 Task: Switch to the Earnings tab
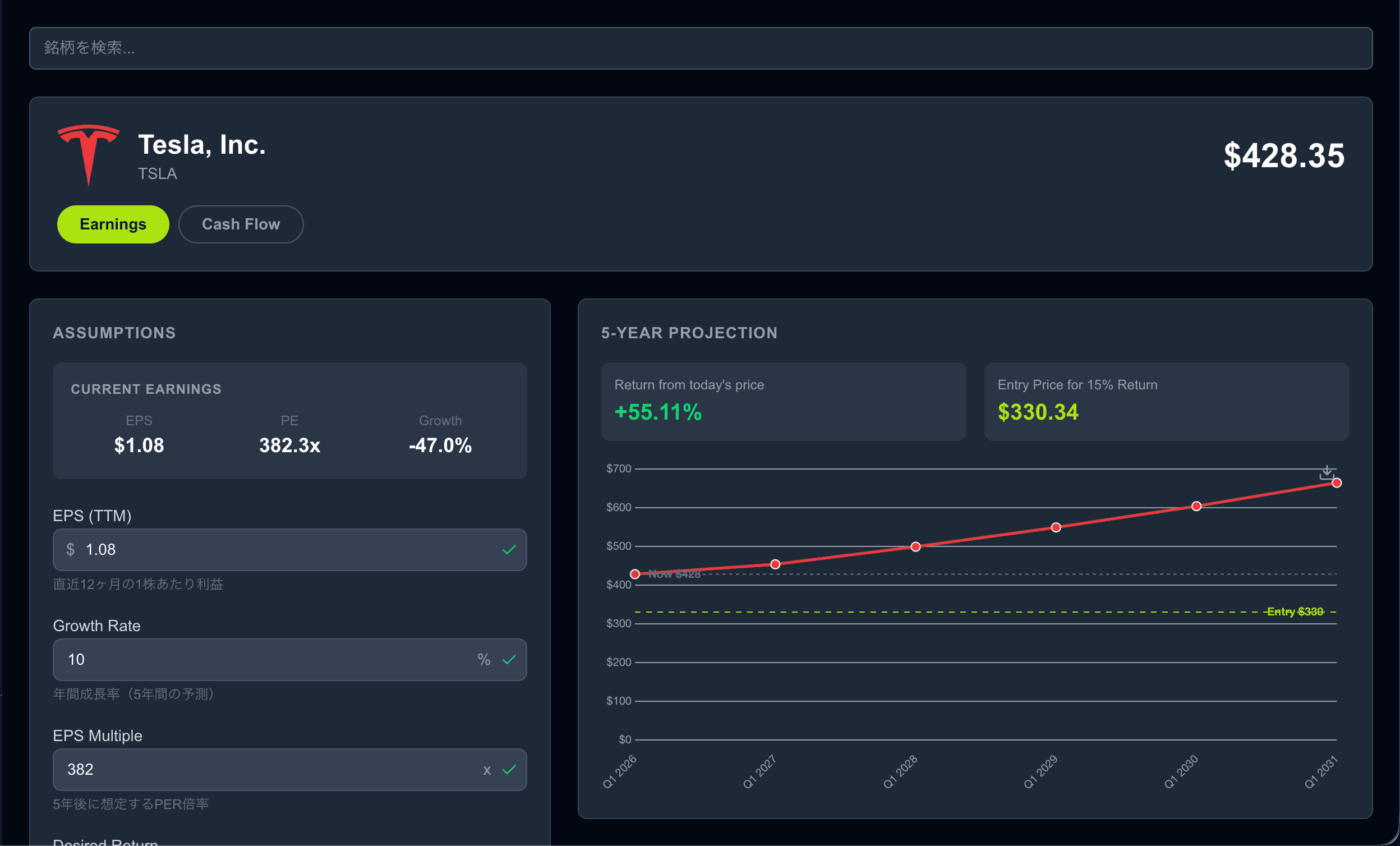pyautogui.click(x=113, y=224)
